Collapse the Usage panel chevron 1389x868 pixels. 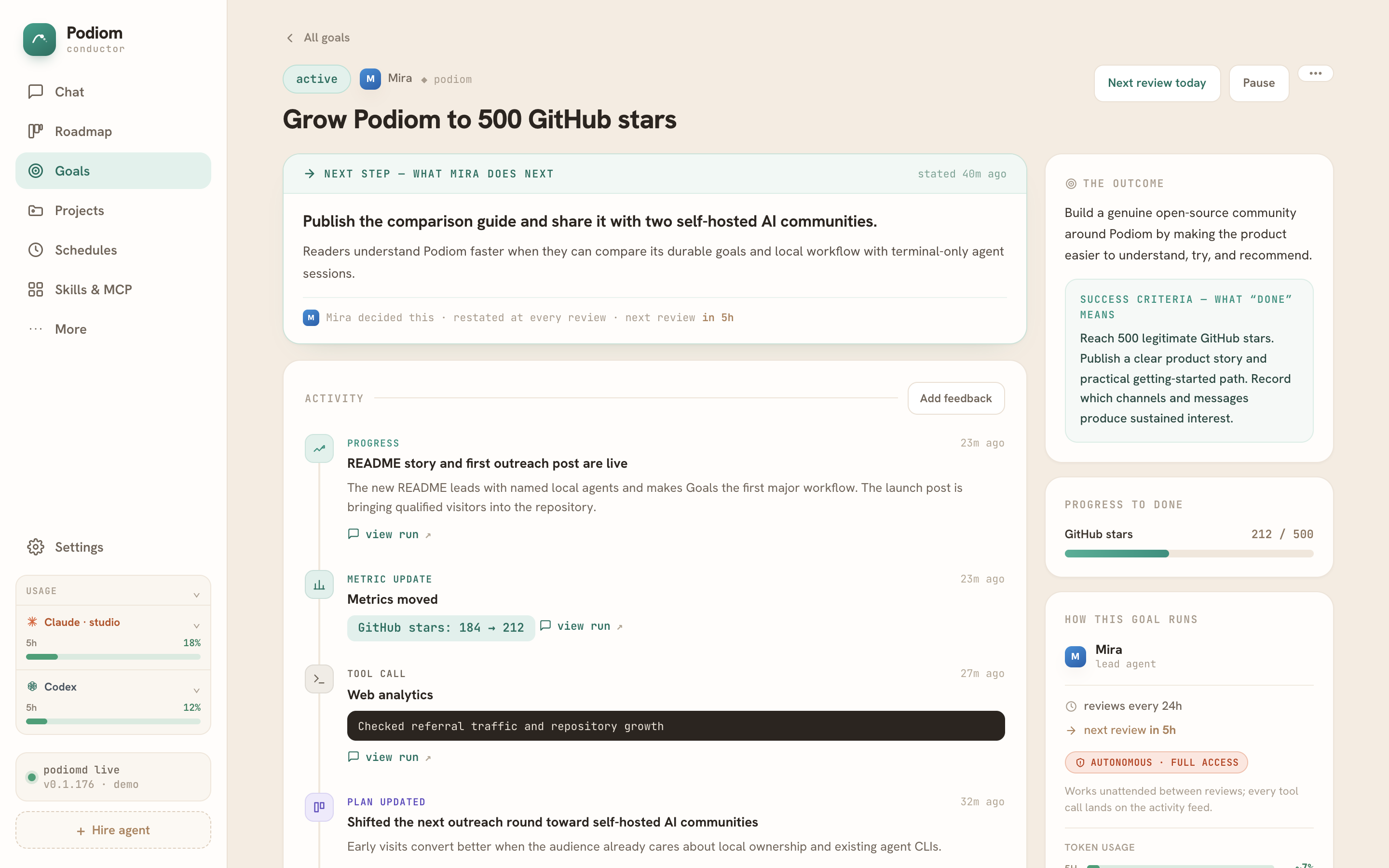pos(196,595)
